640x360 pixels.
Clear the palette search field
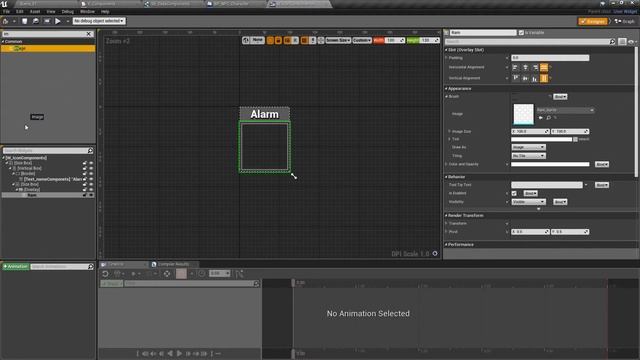(x=89, y=34)
